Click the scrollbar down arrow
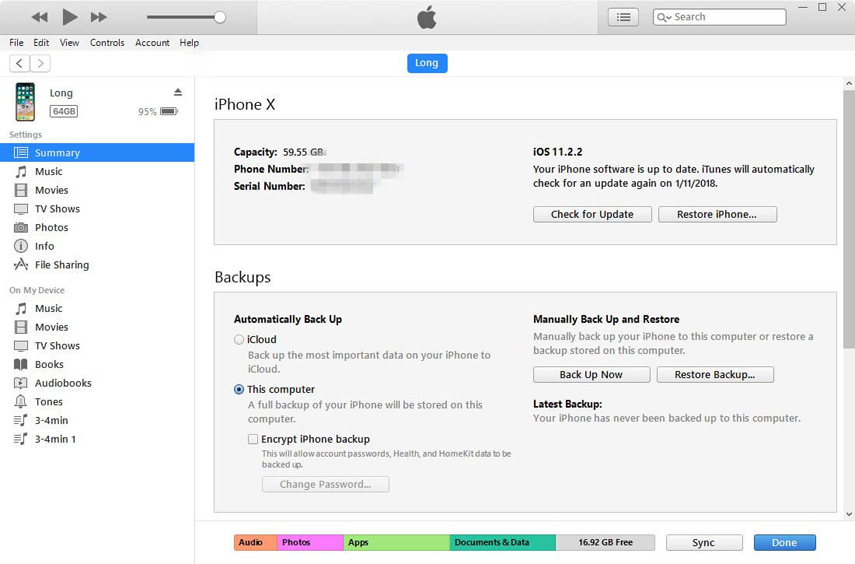 click(848, 514)
